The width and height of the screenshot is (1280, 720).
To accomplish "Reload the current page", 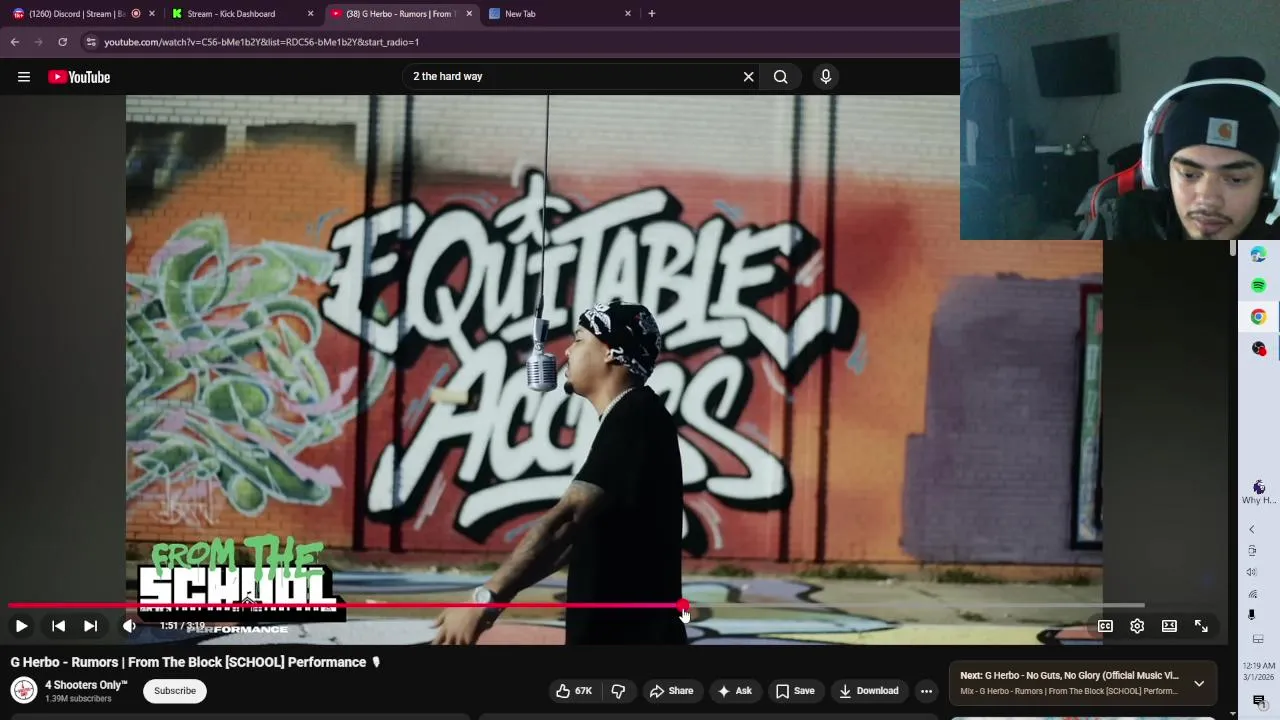I will point(62,42).
